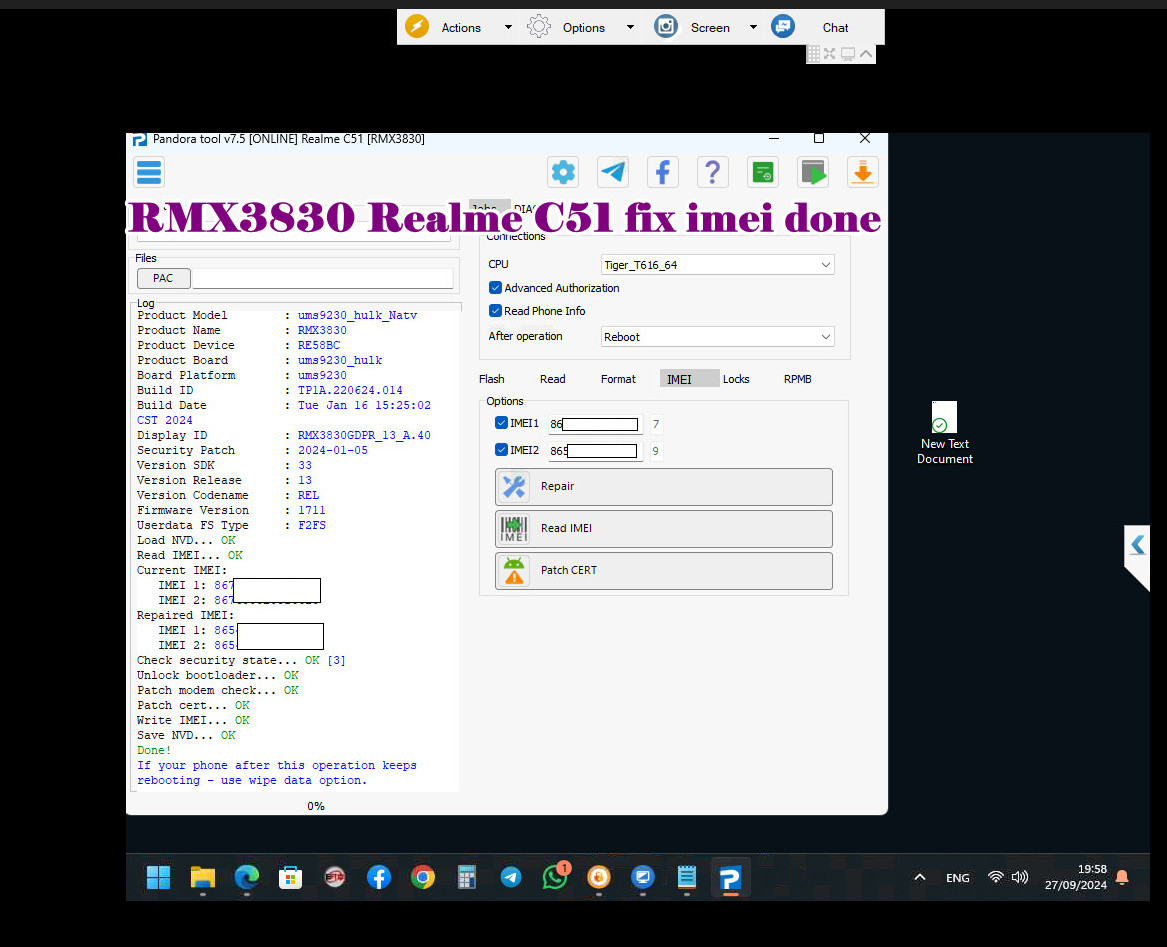
Task: Click the PAC file selection button
Action: [x=163, y=278]
